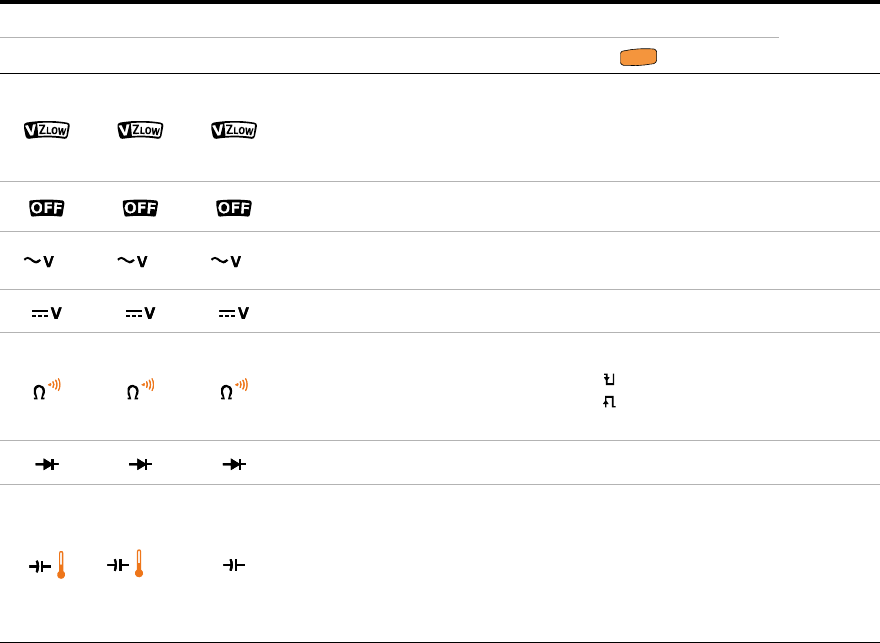The width and height of the screenshot is (880, 643).
Task: Click the falling-edge pulse symbol
Action: point(608,379)
